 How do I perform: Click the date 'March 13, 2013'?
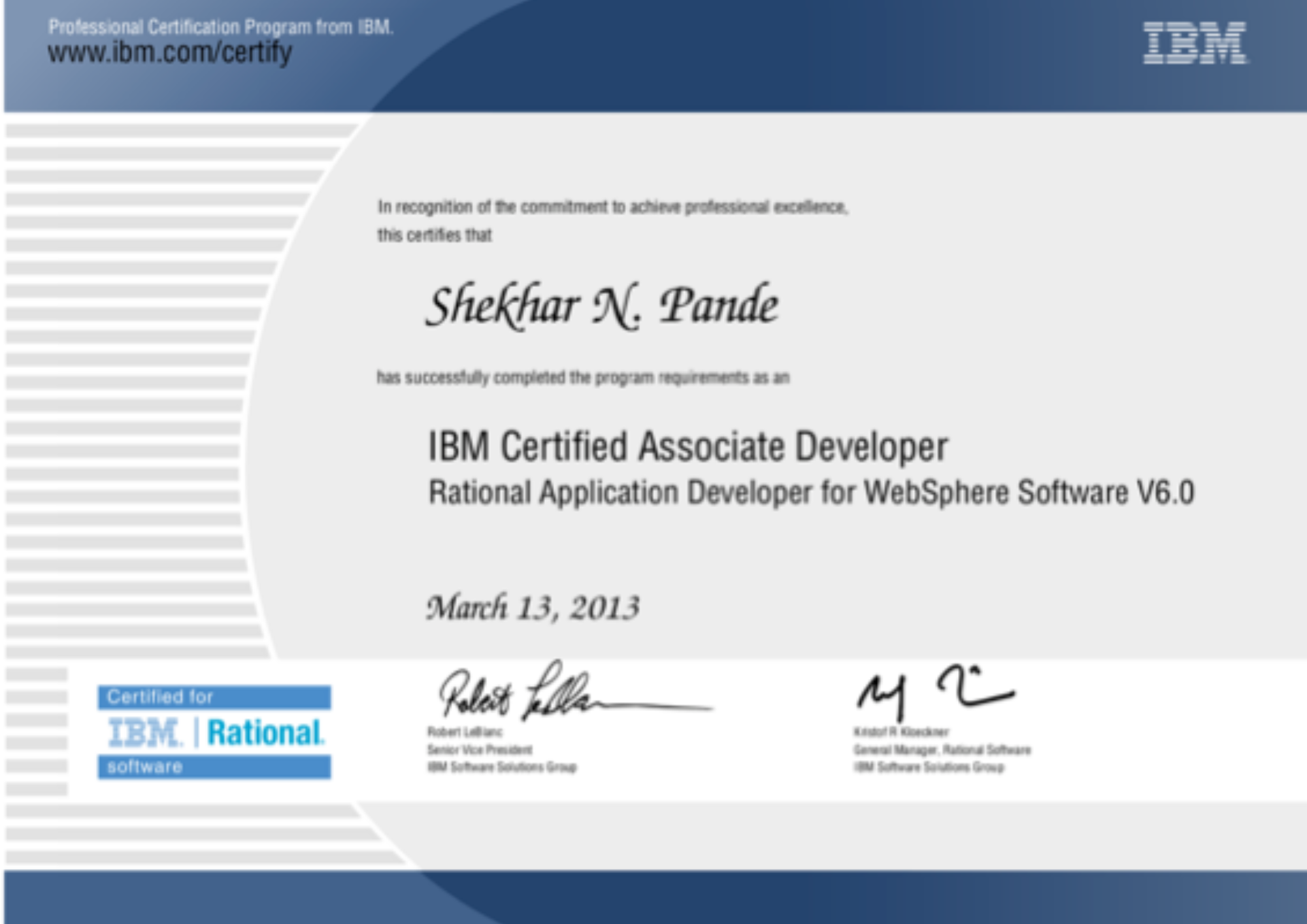coord(533,608)
